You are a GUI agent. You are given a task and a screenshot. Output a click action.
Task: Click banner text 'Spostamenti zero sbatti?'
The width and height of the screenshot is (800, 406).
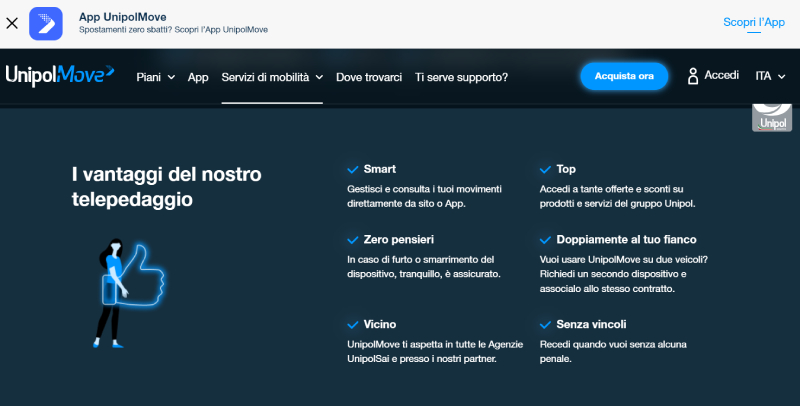pyautogui.click(x=126, y=30)
